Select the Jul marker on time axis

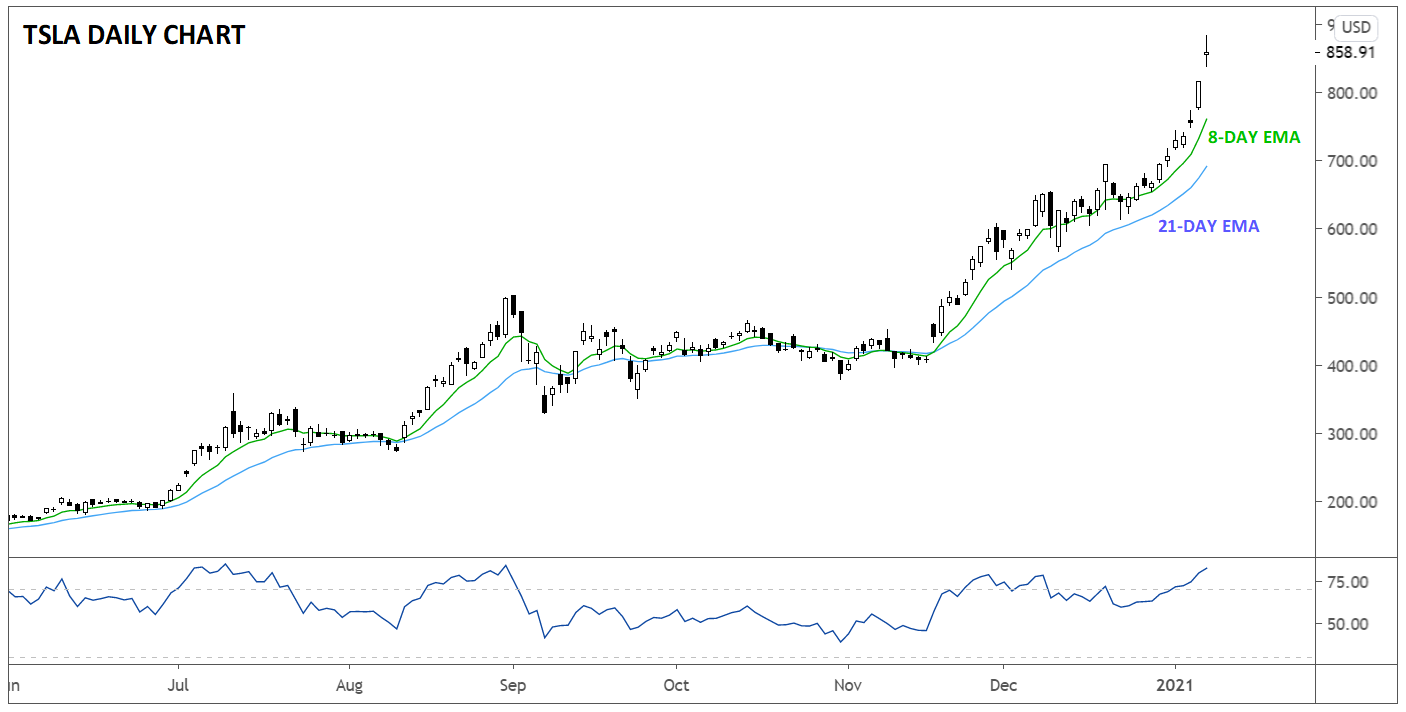(x=178, y=686)
